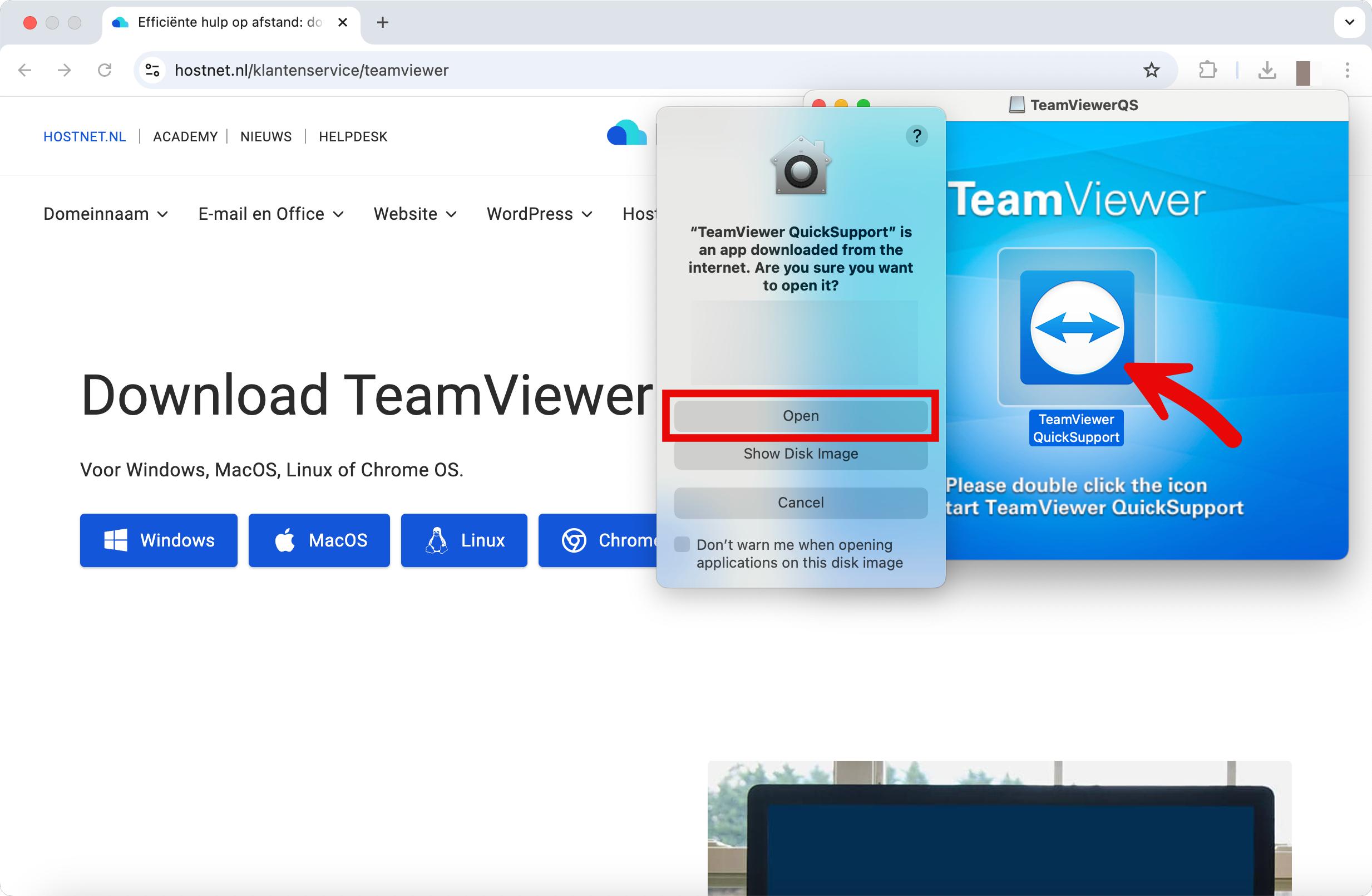Open the Chrome three-dot menu
Viewport: 1372px width, 896px height.
1347,70
